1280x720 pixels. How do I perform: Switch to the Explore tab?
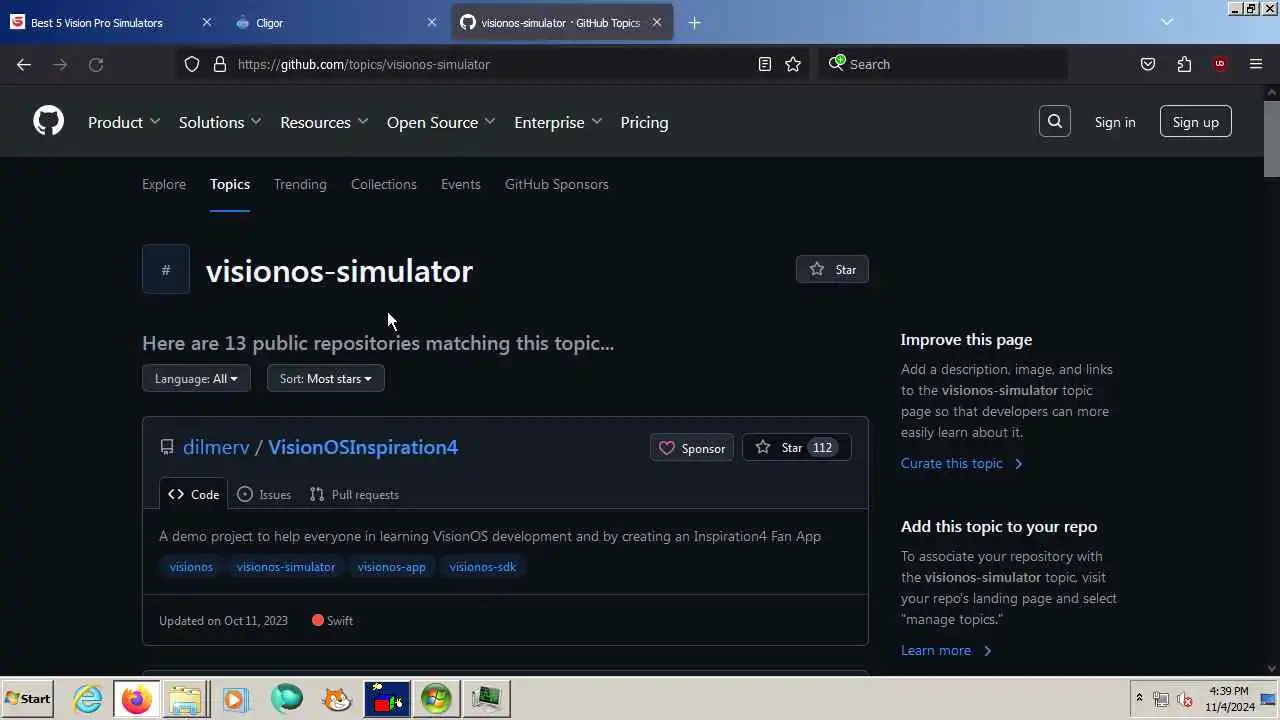coord(164,184)
